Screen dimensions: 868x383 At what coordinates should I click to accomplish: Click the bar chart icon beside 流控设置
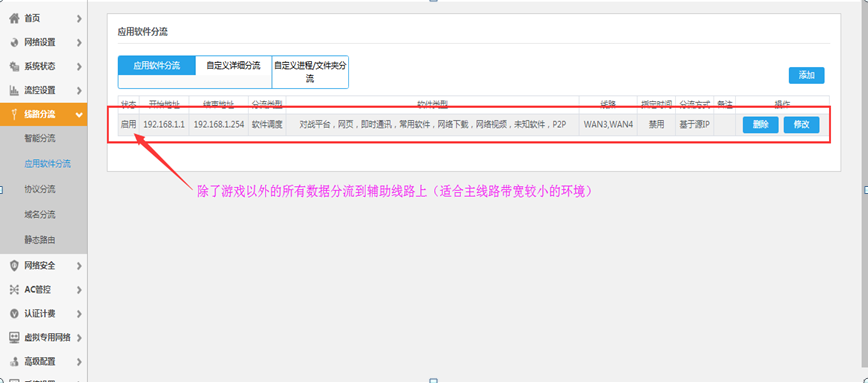(x=14, y=90)
